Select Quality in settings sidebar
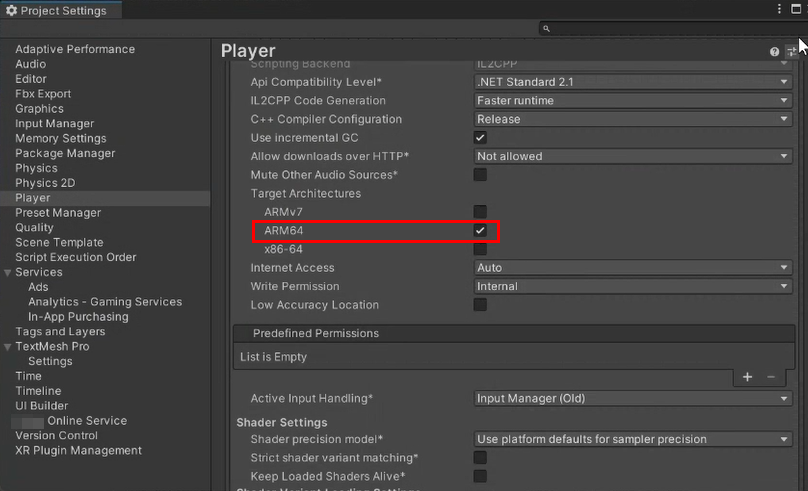The image size is (808, 491). 34,228
